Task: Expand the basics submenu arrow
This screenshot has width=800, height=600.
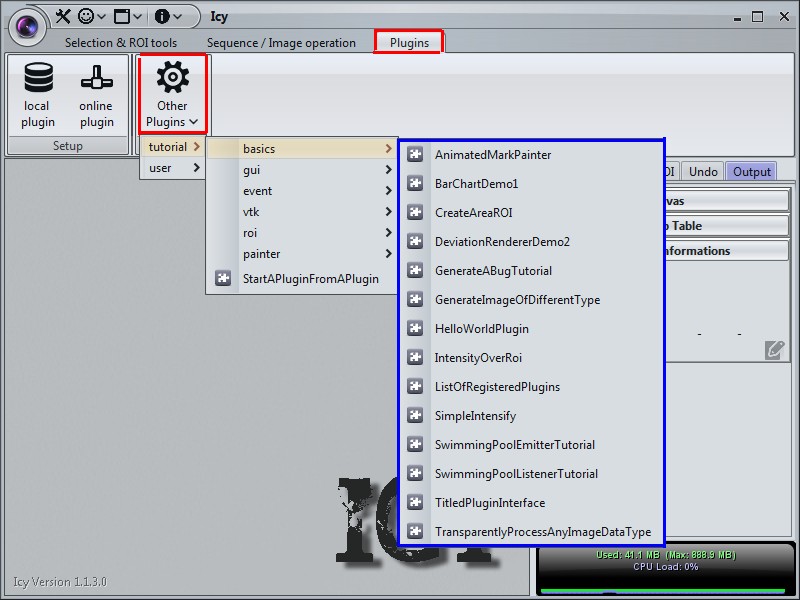Action: tap(388, 148)
